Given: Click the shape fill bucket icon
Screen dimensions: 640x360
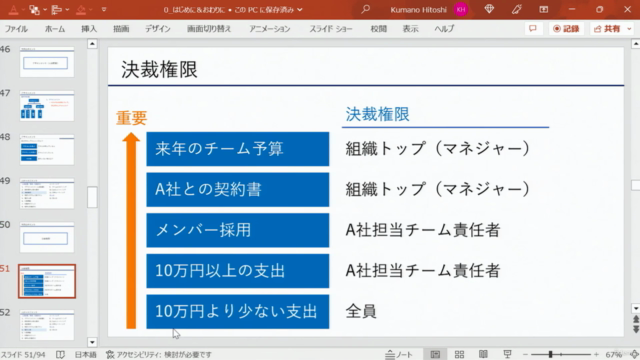Looking at the screenshot, I should [81, 9].
